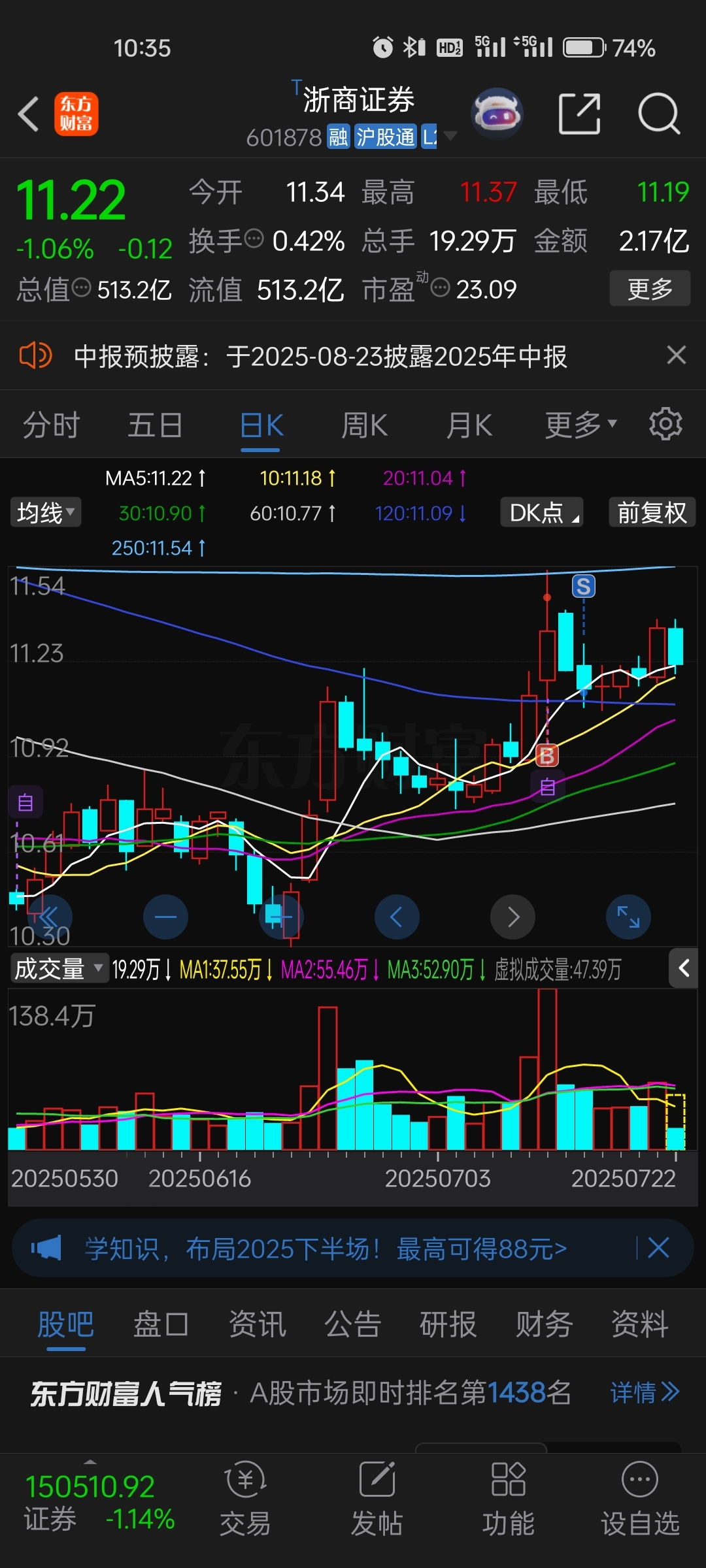Image resolution: width=706 pixels, height=1568 pixels.
Task: Tap 设自选 add-to-watchlist icon
Action: (640, 1498)
